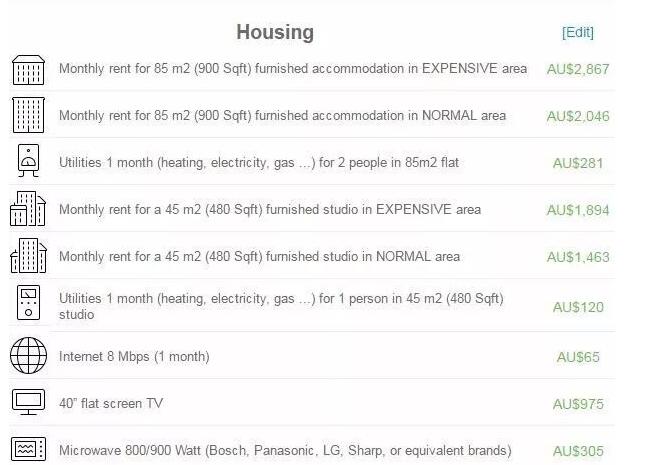This screenshot has width=649, height=465.
Task: Click the studio buildings icon for NORMAL area
Action: click(27, 256)
